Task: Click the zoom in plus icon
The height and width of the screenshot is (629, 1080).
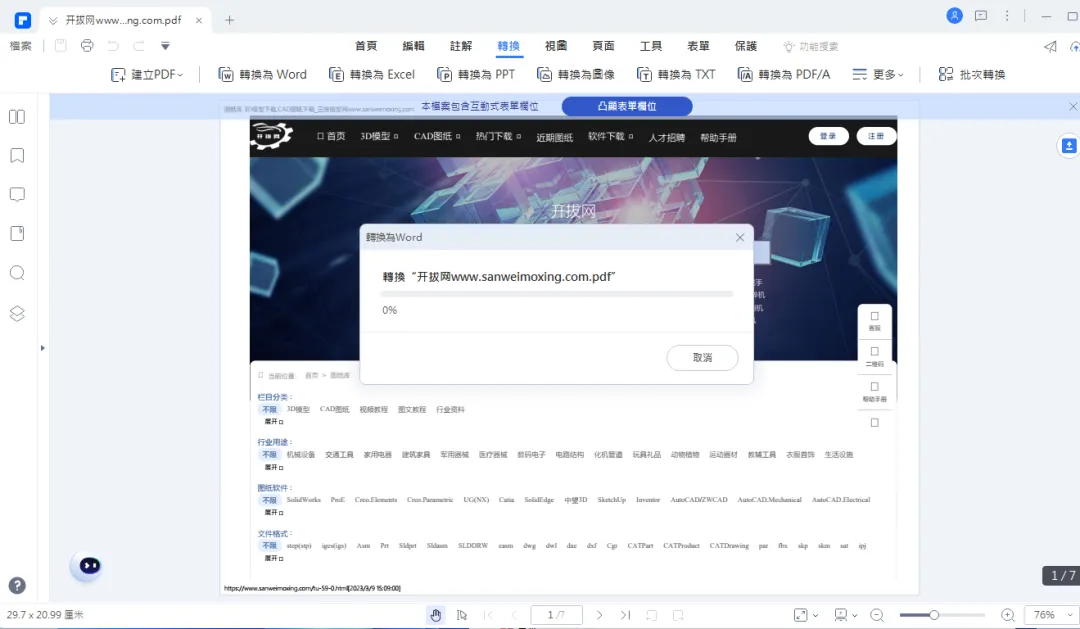Action: (1008, 615)
